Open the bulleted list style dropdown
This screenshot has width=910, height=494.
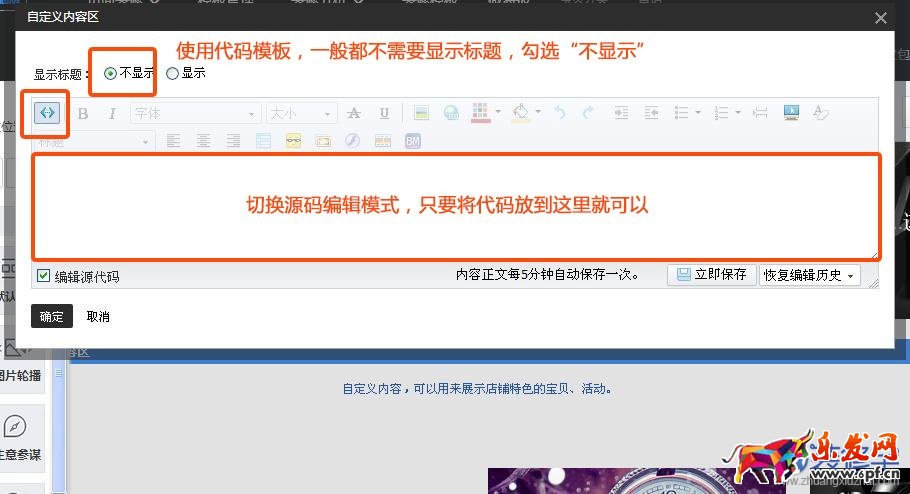(x=698, y=112)
